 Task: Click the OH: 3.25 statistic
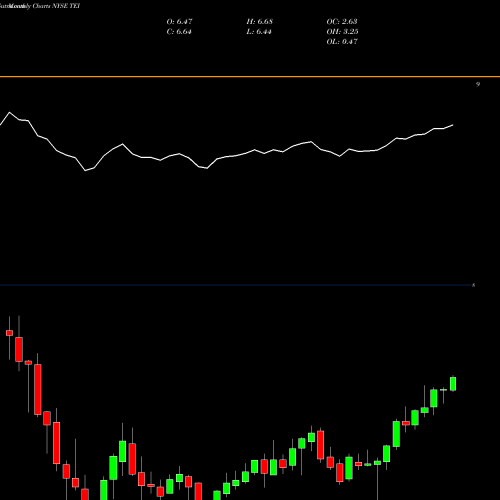(342, 32)
